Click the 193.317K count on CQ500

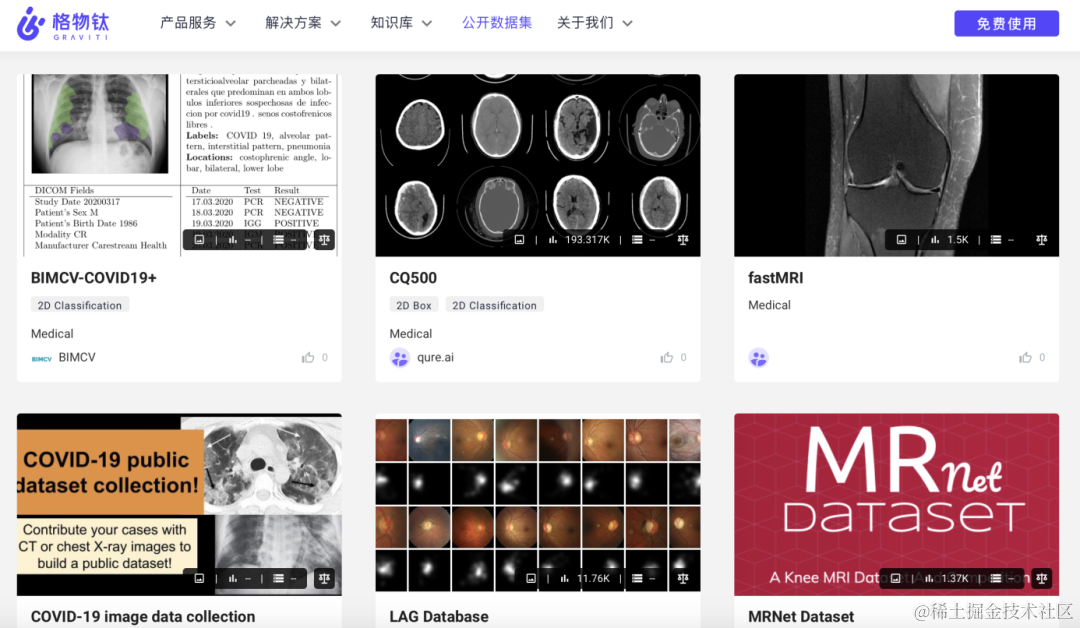(x=588, y=240)
